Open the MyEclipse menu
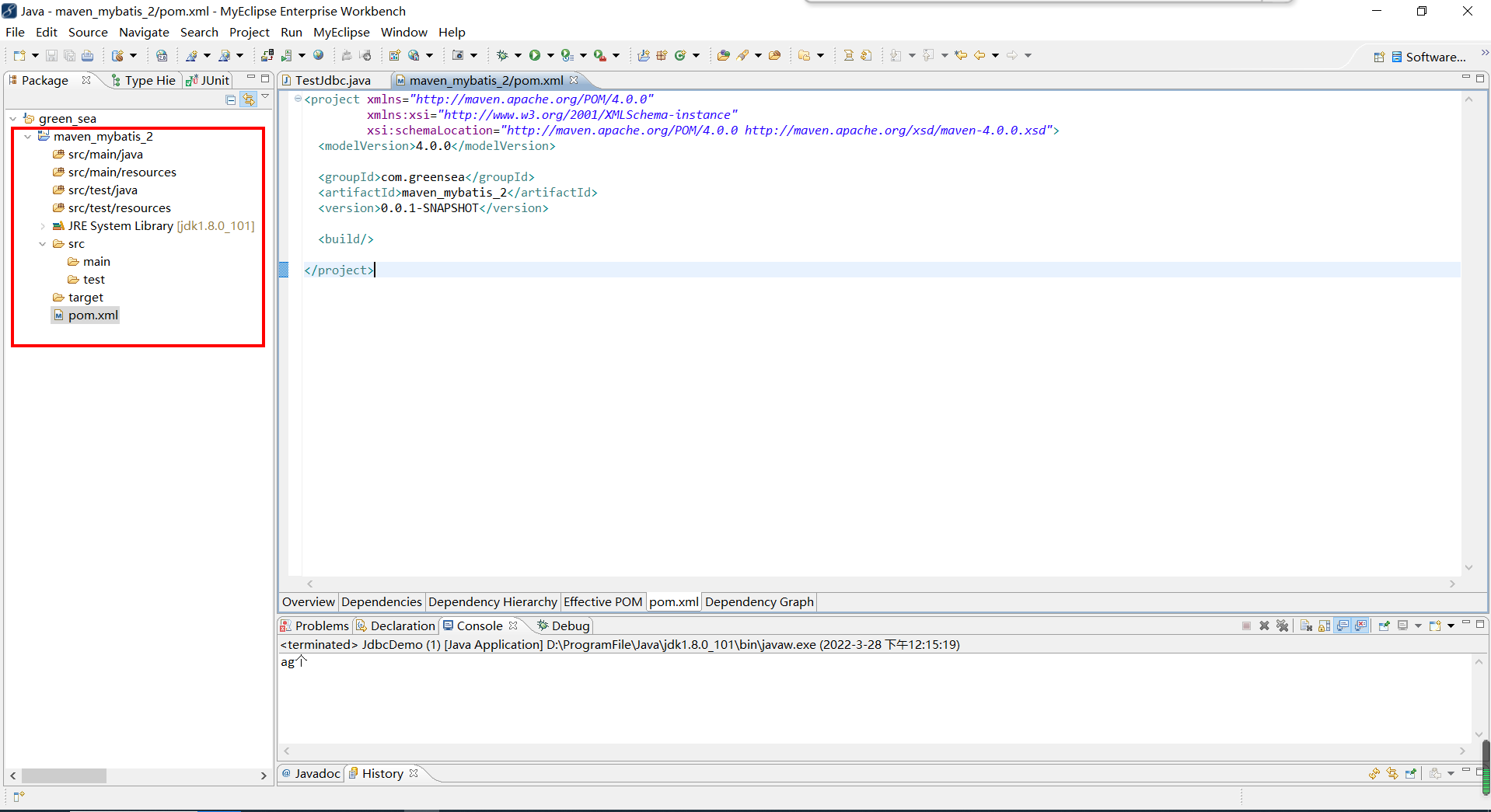This screenshot has height=812, width=1491. [341, 32]
